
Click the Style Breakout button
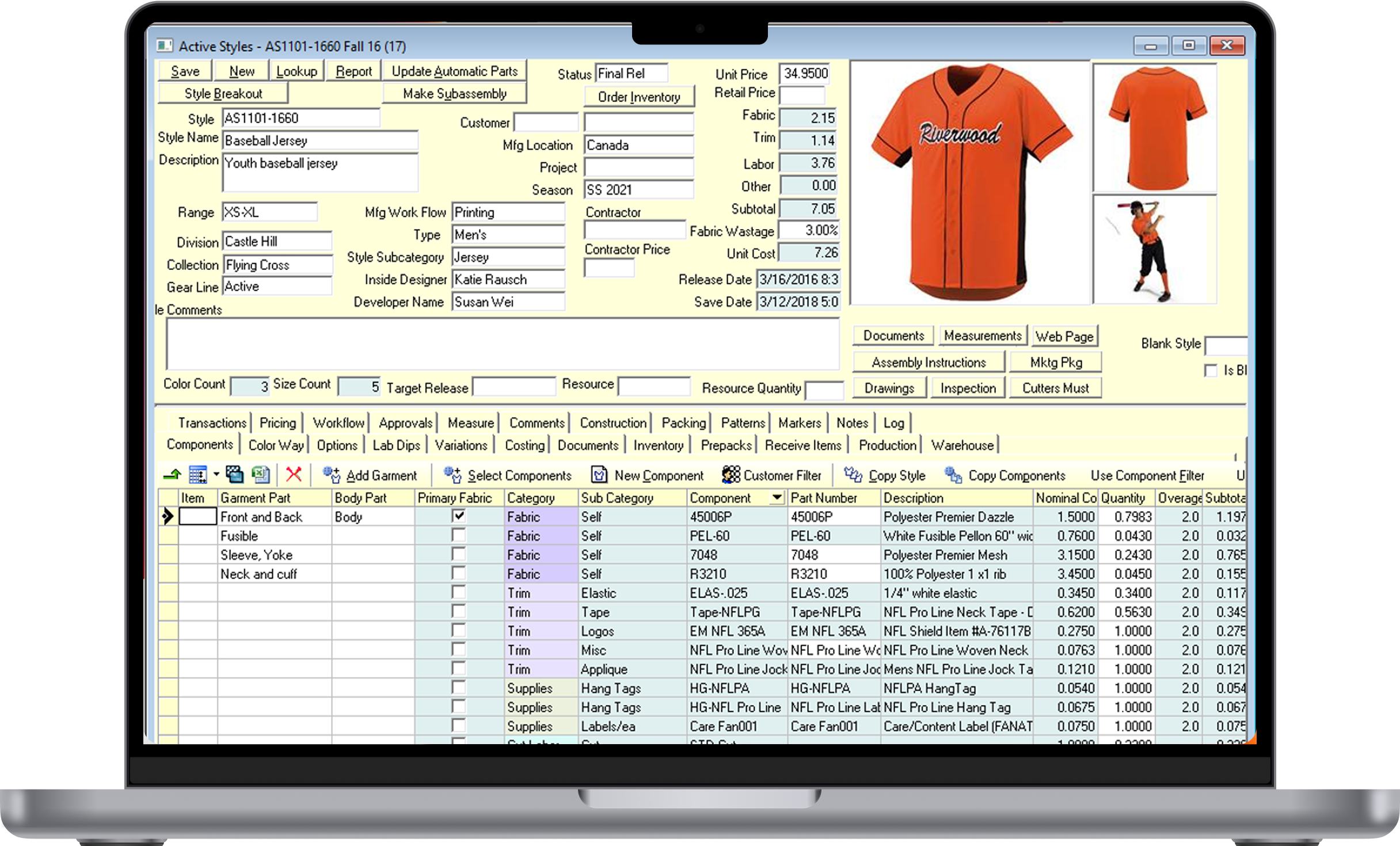(x=223, y=93)
